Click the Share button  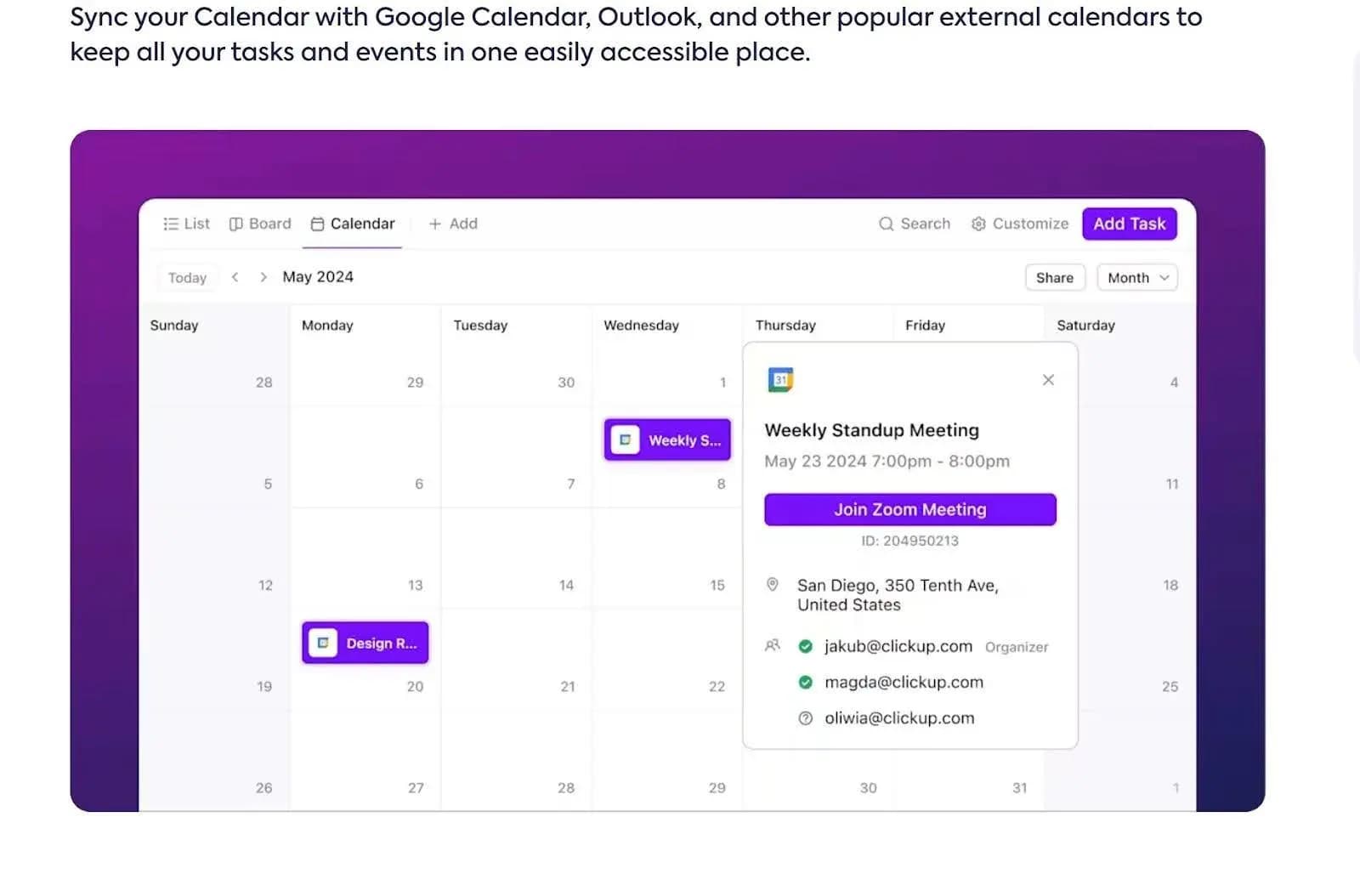click(1054, 278)
